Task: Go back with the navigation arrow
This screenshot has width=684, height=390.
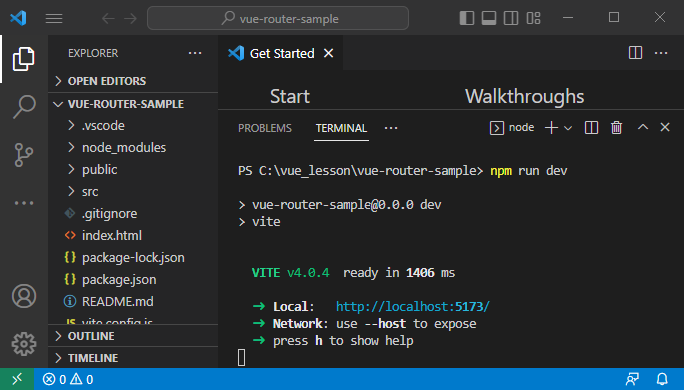Action: point(108,18)
